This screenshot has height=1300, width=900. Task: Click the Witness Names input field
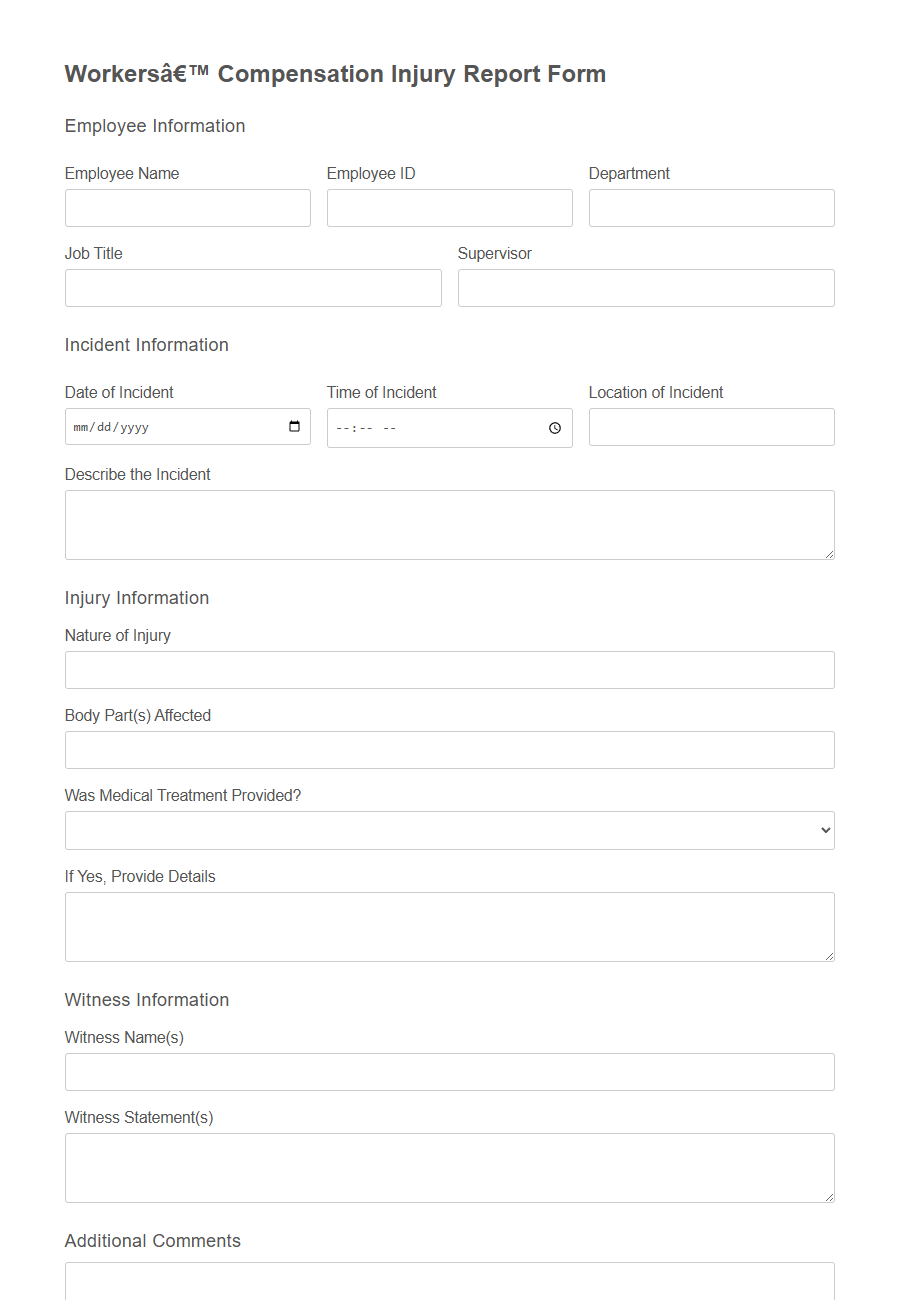click(450, 1072)
